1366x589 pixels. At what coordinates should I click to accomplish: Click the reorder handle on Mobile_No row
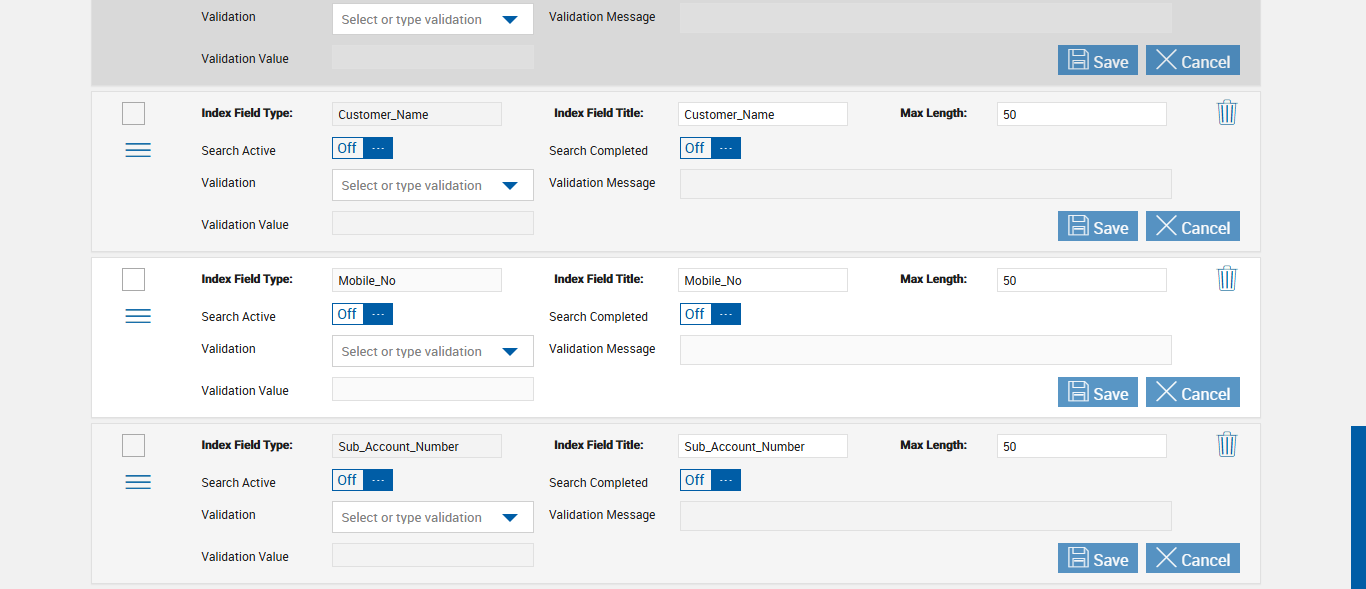coord(138,316)
